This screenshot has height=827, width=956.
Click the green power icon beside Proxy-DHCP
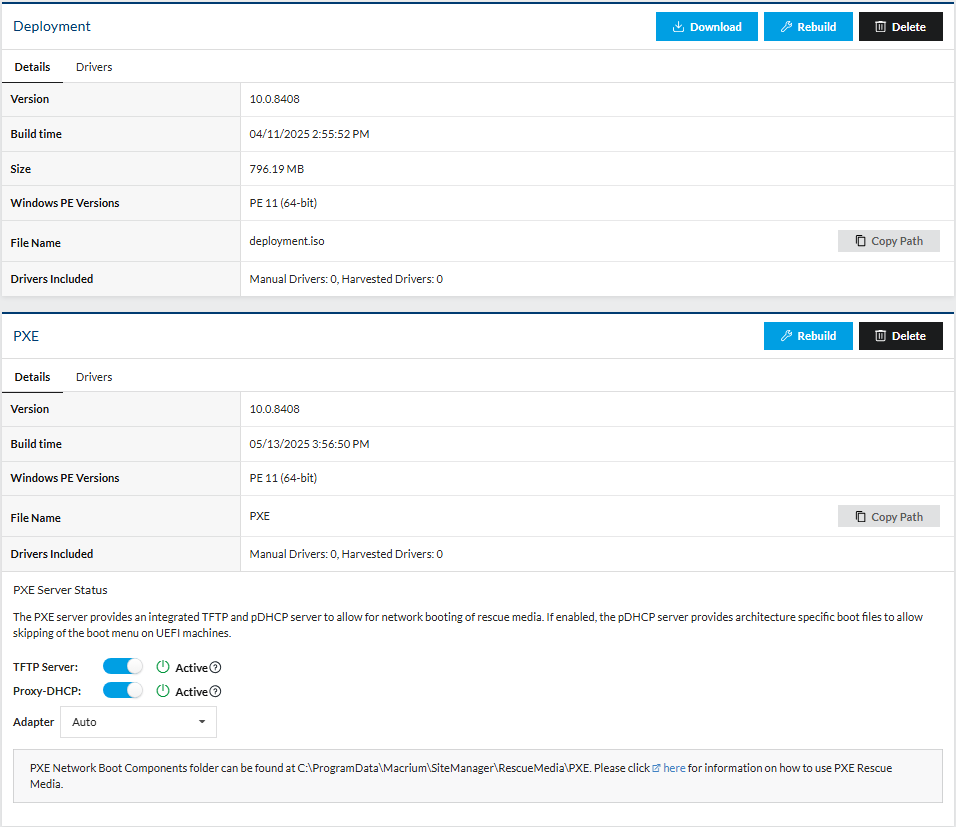click(164, 691)
